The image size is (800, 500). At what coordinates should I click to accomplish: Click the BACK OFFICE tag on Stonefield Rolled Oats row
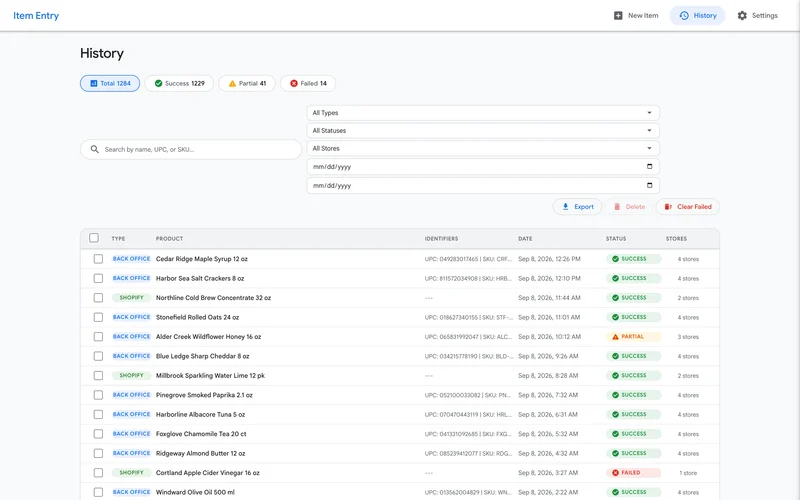coord(131,317)
